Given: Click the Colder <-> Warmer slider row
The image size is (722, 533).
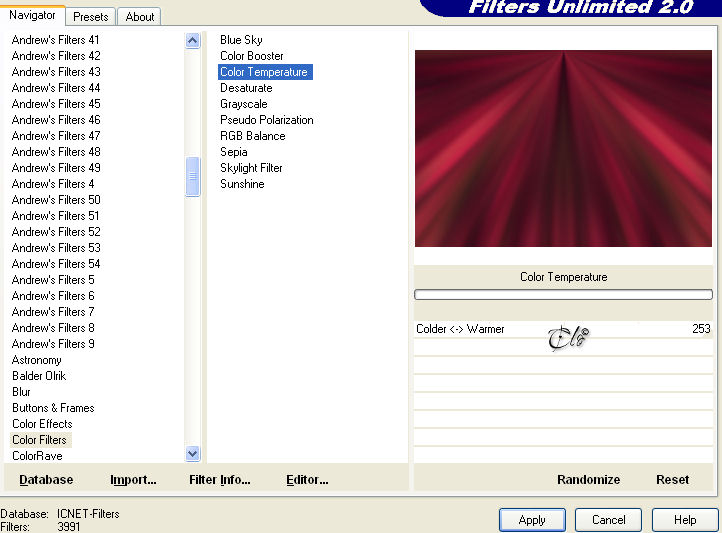Looking at the screenshot, I should coord(563,329).
